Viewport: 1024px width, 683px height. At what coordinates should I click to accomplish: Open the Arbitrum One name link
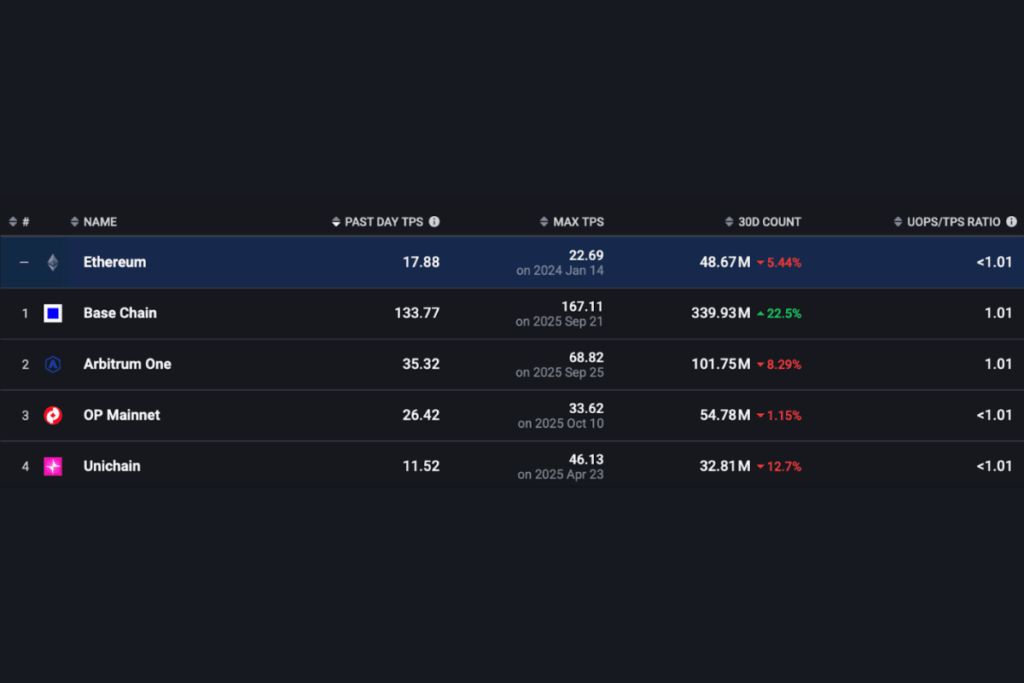(127, 364)
